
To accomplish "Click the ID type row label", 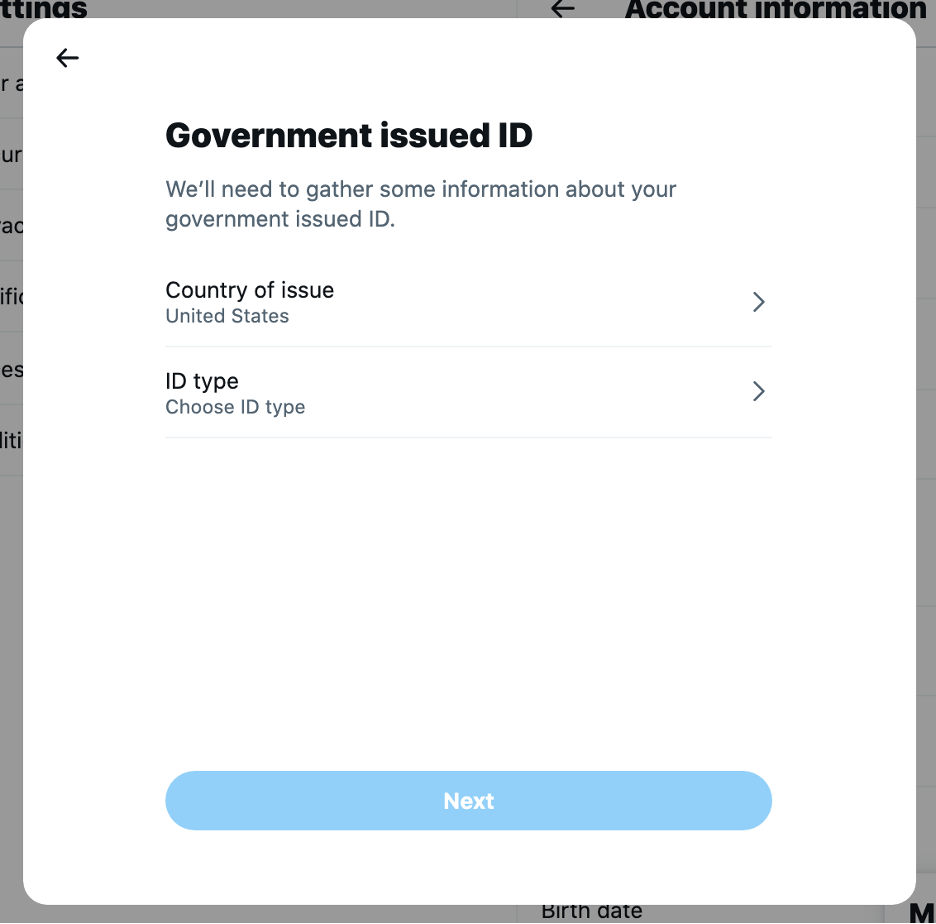I will coord(202,381).
